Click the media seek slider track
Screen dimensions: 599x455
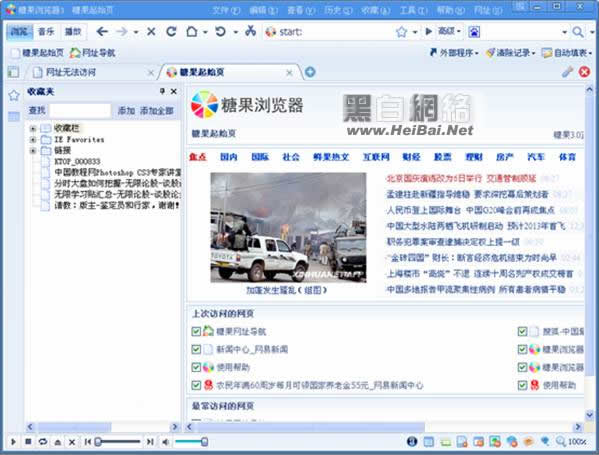pos(118,442)
